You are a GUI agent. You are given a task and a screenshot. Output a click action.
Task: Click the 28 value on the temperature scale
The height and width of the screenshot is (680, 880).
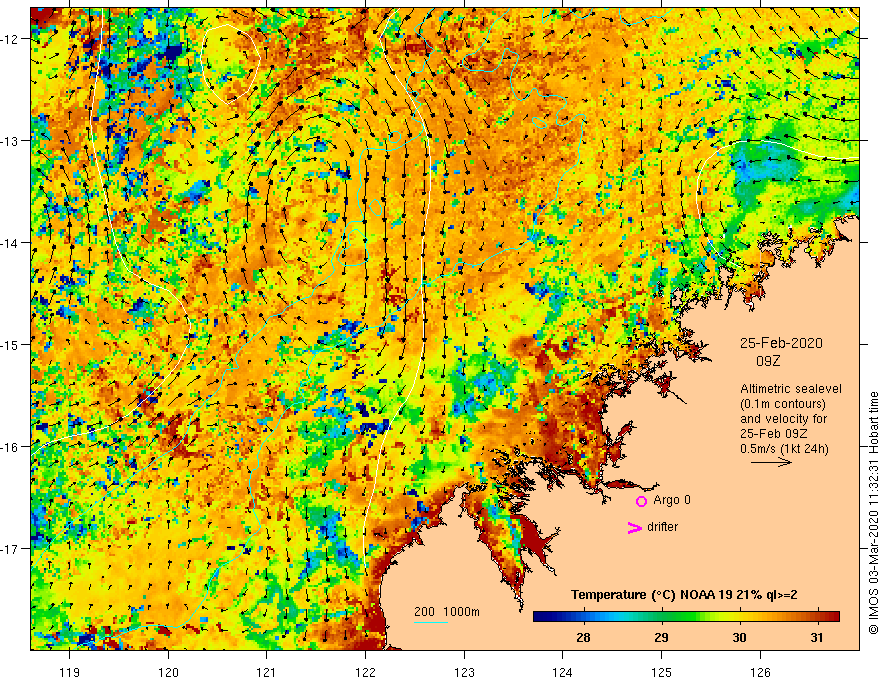click(x=583, y=637)
